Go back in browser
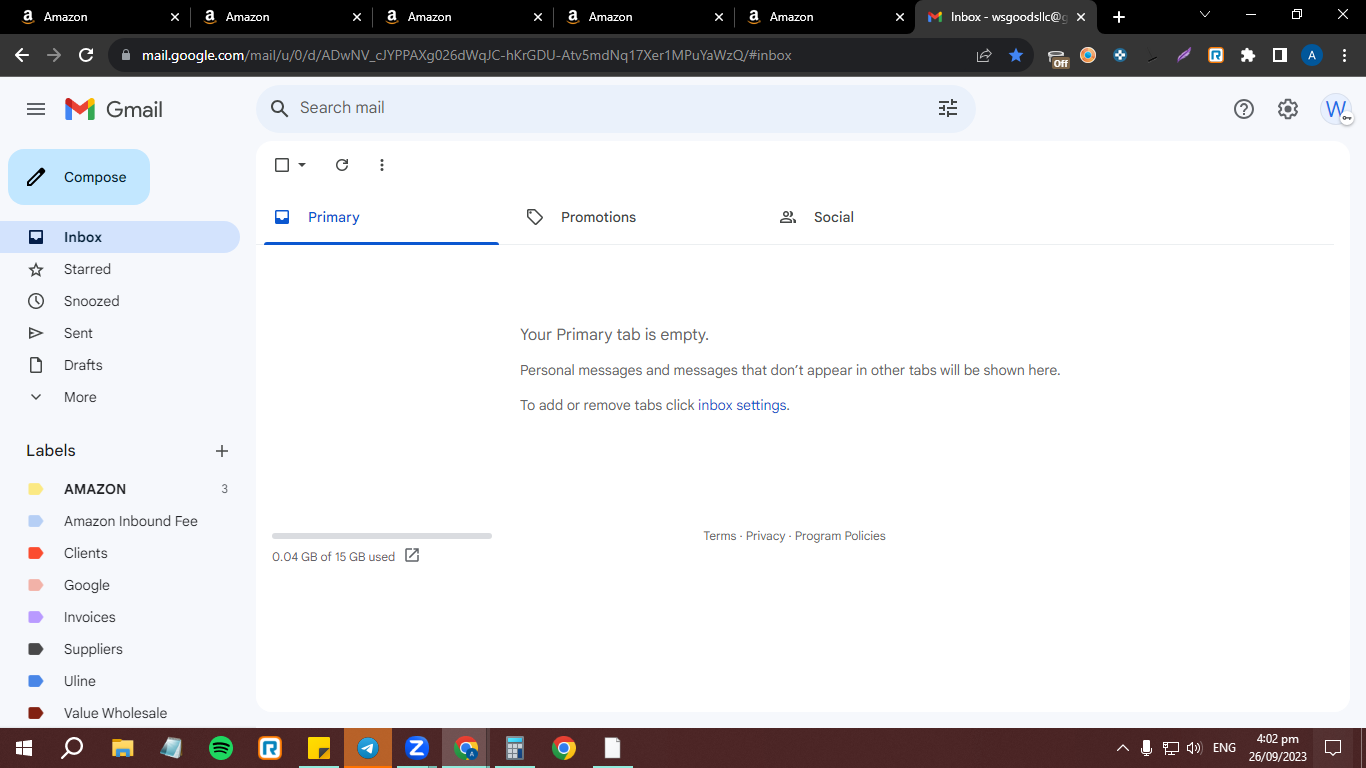The image size is (1366, 768). pos(22,55)
